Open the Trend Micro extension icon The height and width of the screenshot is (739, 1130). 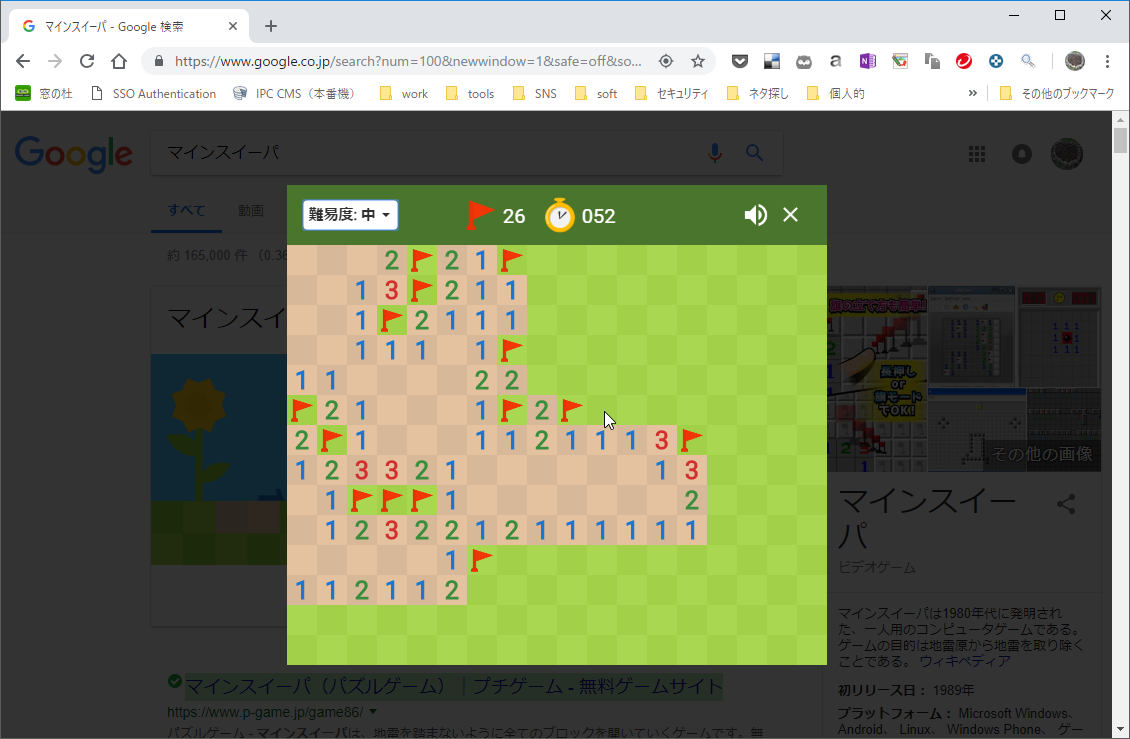[x=963, y=61]
